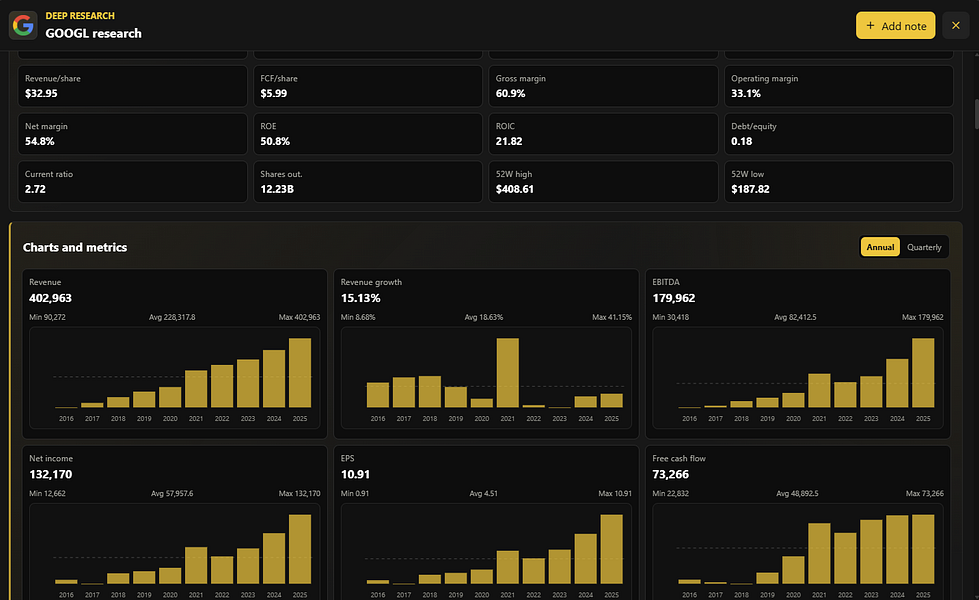Click the ROE 50.8% value
The width and height of the screenshot is (979, 600).
(x=275, y=142)
